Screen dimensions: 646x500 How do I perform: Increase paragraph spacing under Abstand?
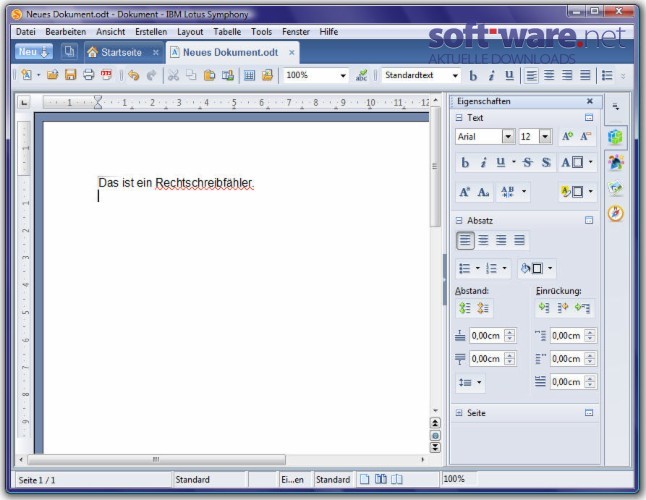(x=465, y=308)
